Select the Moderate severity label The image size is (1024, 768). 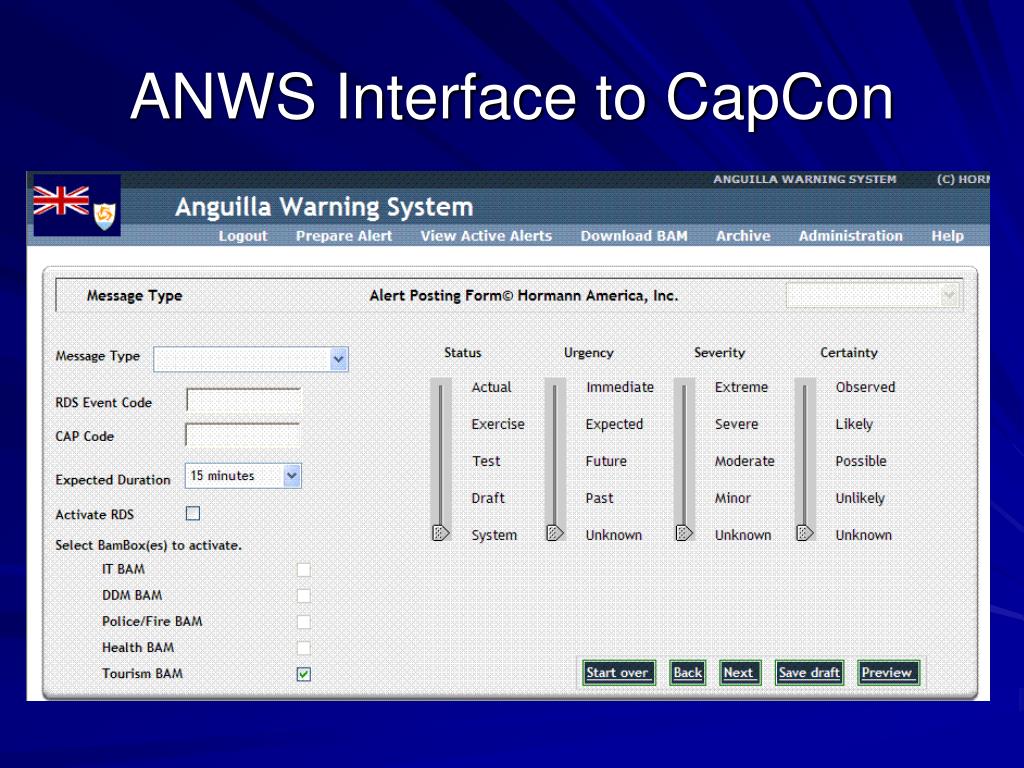tap(744, 461)
